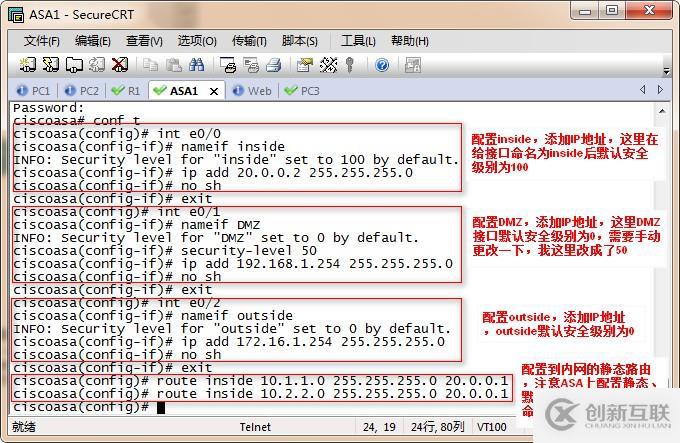Viewport: 680px width, 443px height.
Task: Click the 'ip add 20.0.0.2' line
Action: 213,173
